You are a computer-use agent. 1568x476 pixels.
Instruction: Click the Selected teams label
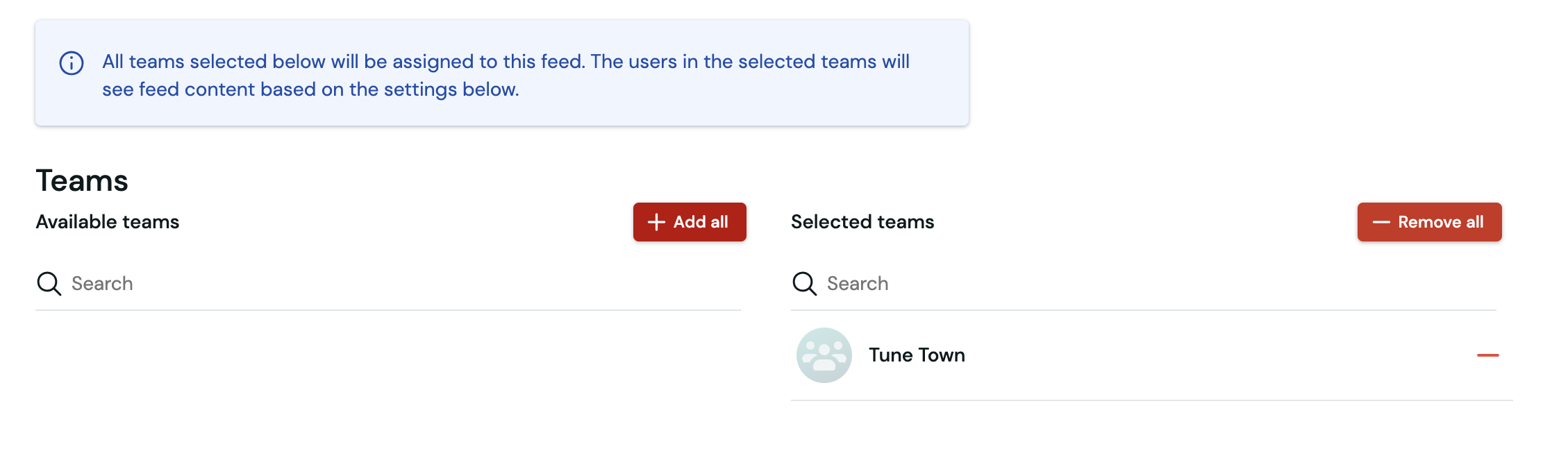862,222
